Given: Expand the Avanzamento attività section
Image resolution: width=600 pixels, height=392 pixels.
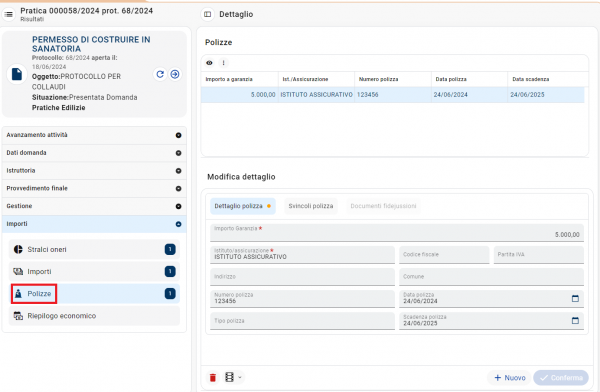Looking at the screenshot, I should point(94,135).
